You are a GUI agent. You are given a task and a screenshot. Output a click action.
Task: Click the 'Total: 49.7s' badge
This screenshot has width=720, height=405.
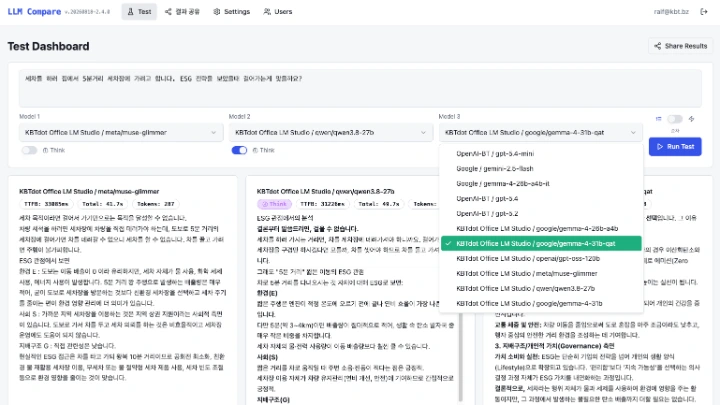(379, 204)
